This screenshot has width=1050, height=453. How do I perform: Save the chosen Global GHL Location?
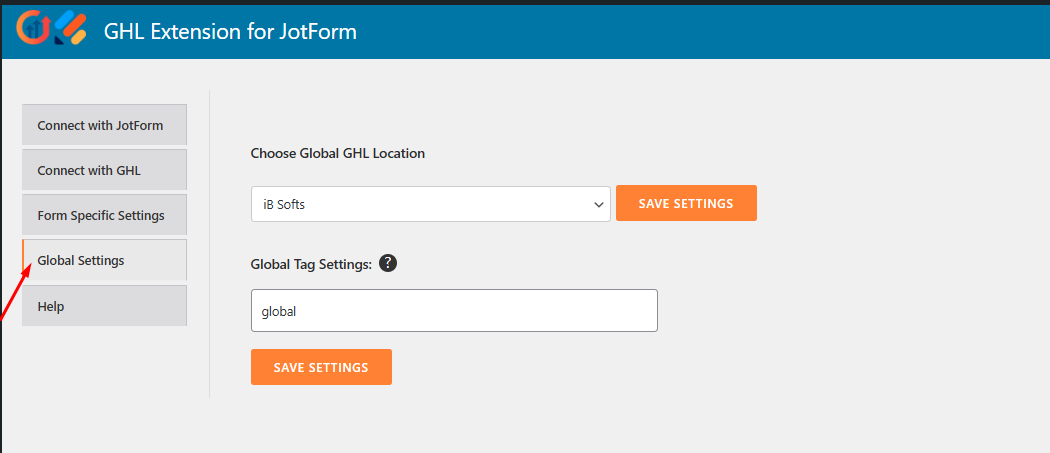point(686,203)
